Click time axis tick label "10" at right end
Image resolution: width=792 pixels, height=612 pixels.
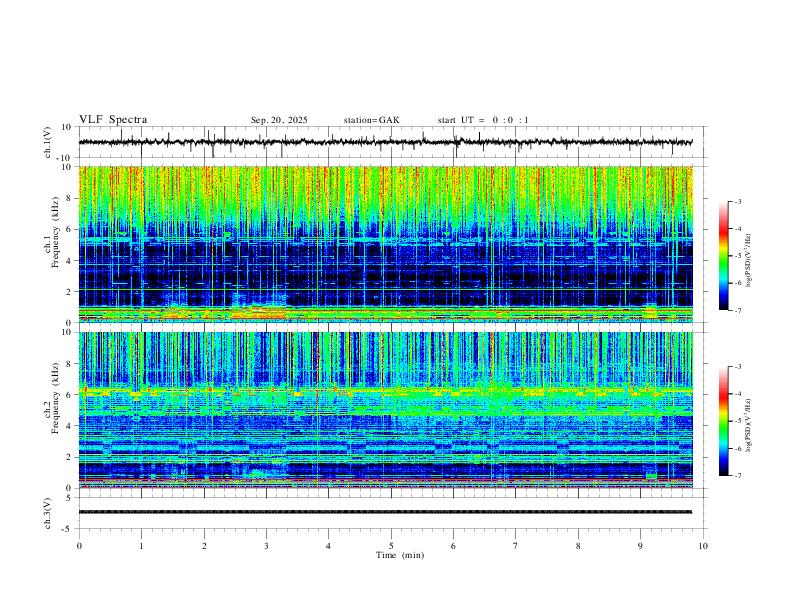point(703,546)
